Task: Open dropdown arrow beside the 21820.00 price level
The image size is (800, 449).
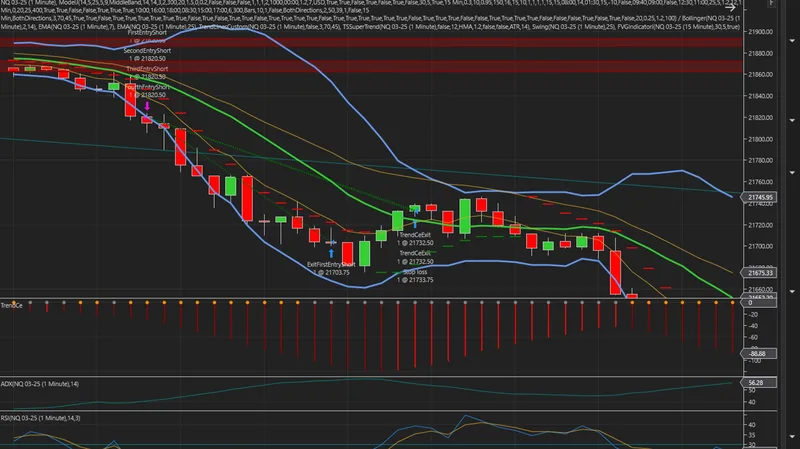Action: 792,120
